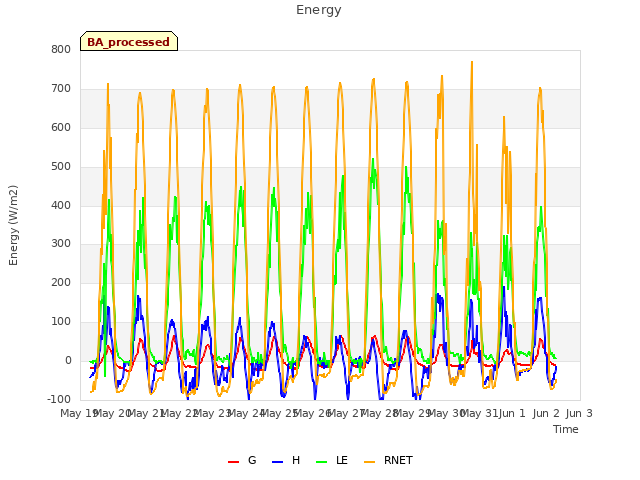Click the 800 y-axis tick label

[61, 50]
